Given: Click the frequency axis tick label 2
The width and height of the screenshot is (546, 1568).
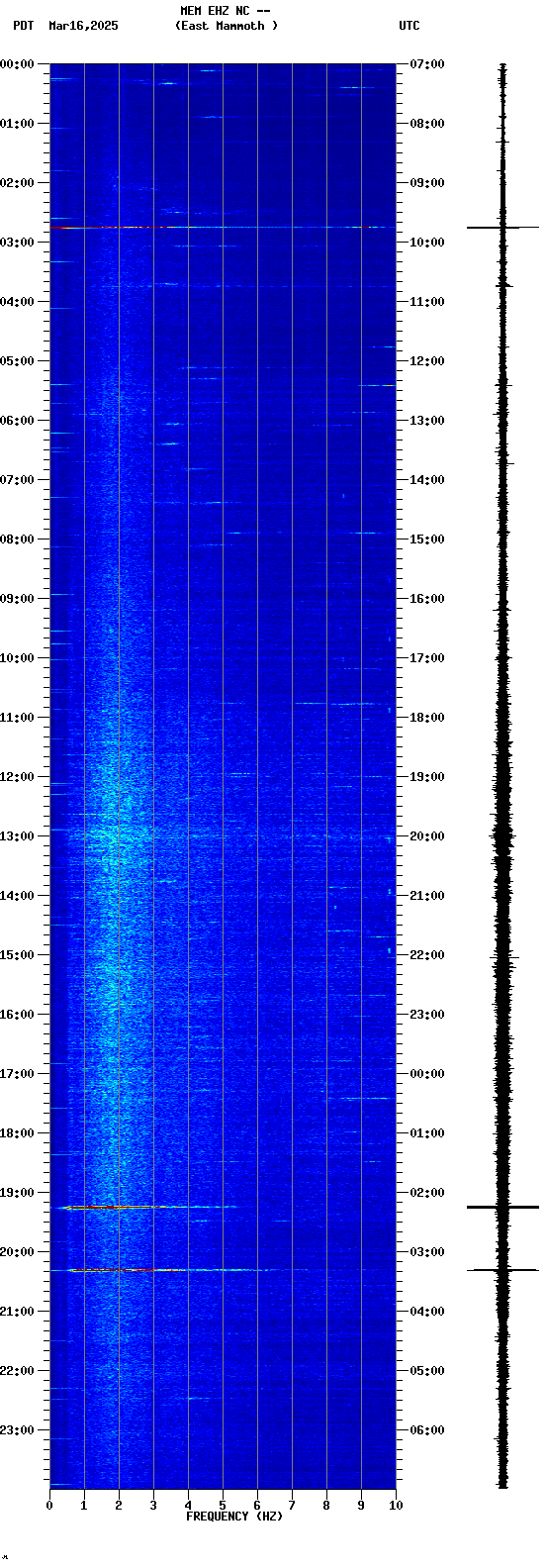Looking at the screenshot, I should pyautogui.click(x=119, y=1506).
